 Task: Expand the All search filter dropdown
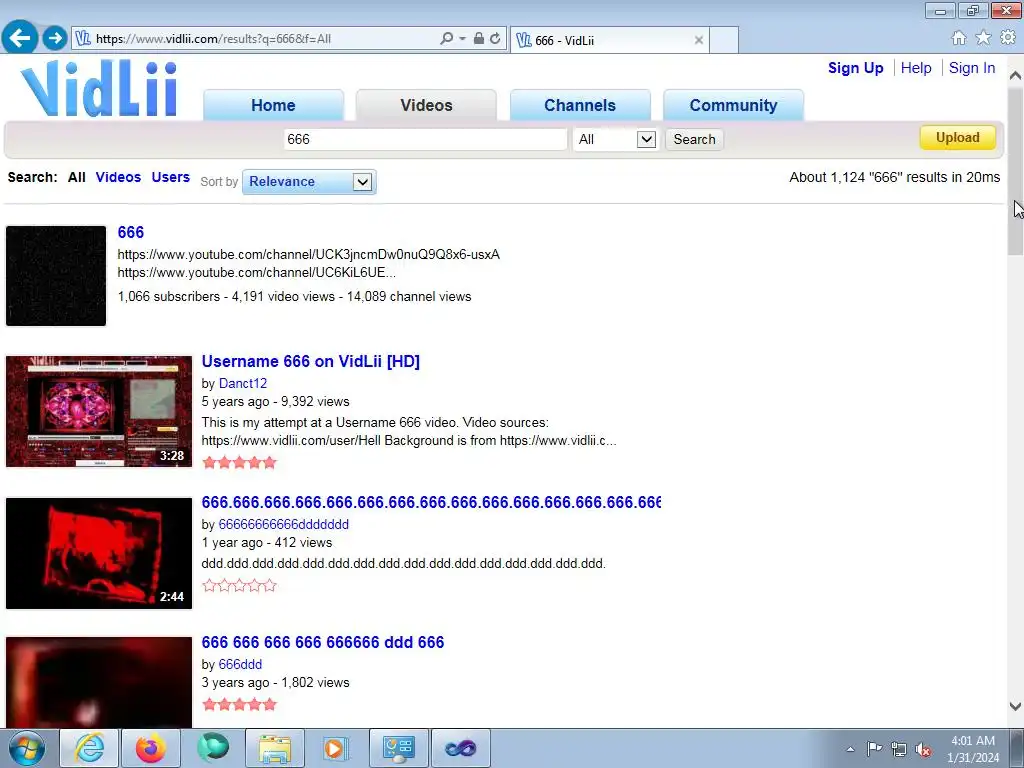click(x=615, y=139)
